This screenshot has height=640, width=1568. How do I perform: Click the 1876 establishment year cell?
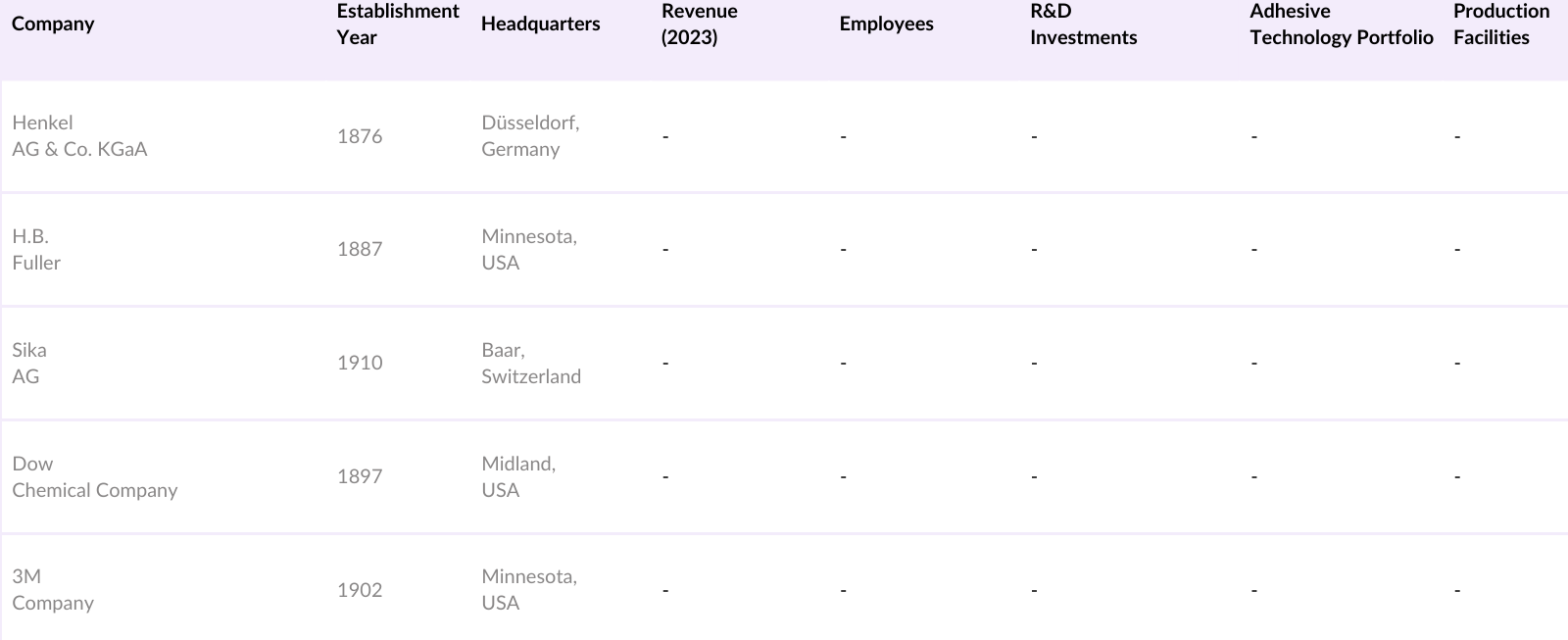[x=360, y=136]
